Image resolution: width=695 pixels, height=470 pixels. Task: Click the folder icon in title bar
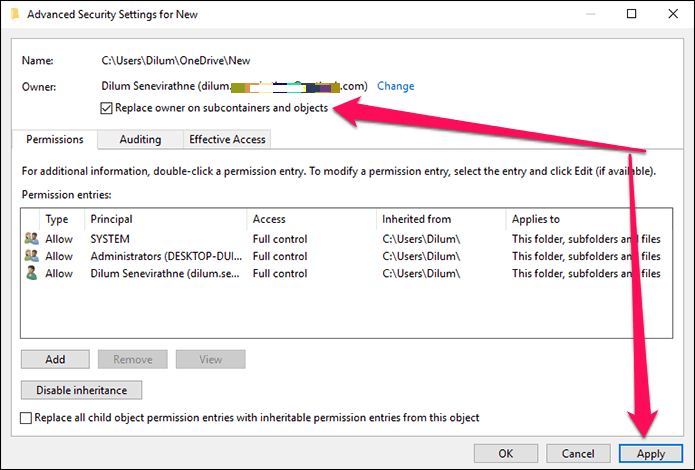point(16,14)
